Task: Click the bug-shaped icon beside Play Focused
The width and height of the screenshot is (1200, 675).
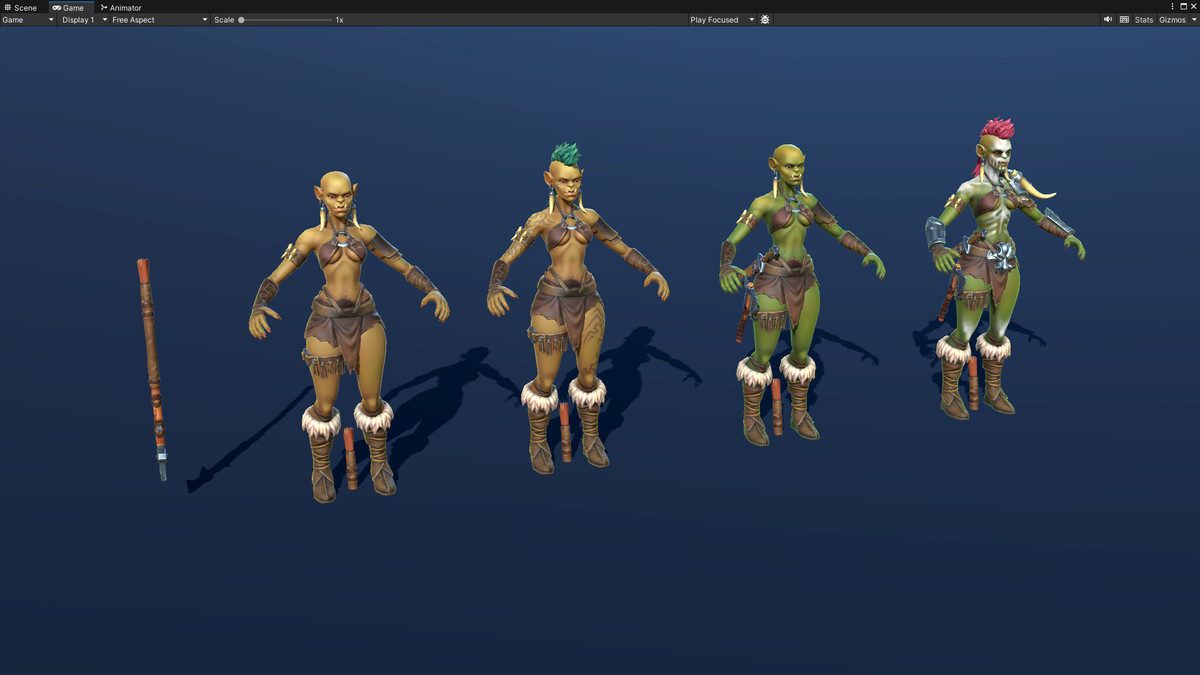Action: 764,19
